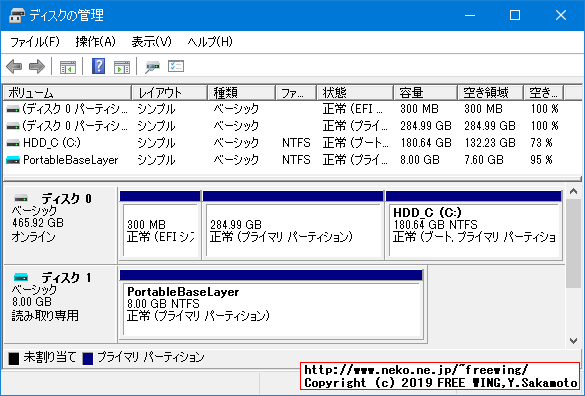The width and height of the screenshot is (585, 396).
Task: Click the 正常 (ブート... status cell
Action: (x=356, y=143)
